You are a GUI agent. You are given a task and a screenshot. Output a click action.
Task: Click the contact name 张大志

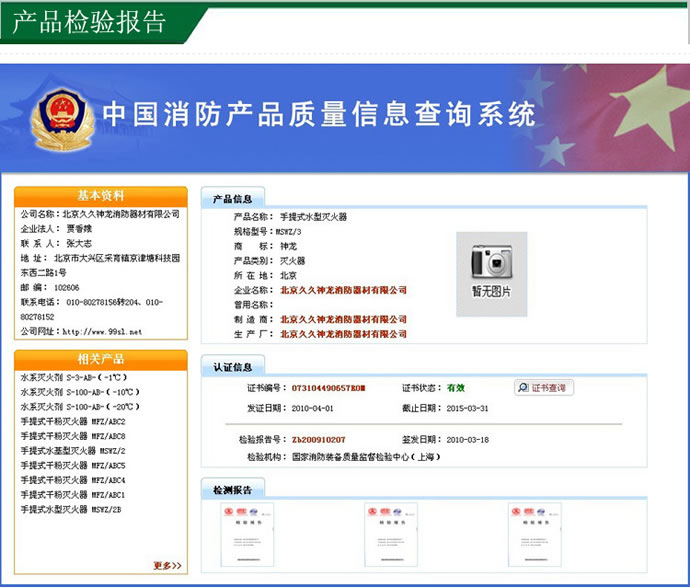tap(79, 243)
